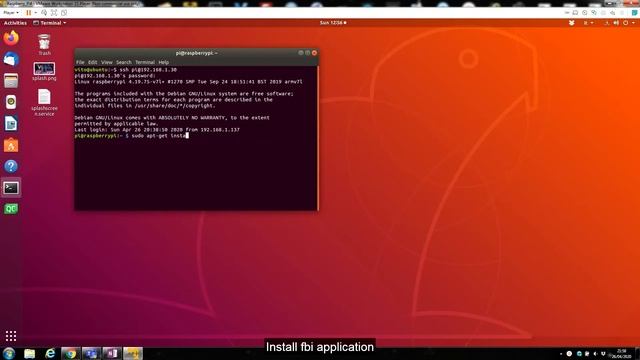Open the Help question-mark dock icon
Screen dimensions: 640x360
11,167
